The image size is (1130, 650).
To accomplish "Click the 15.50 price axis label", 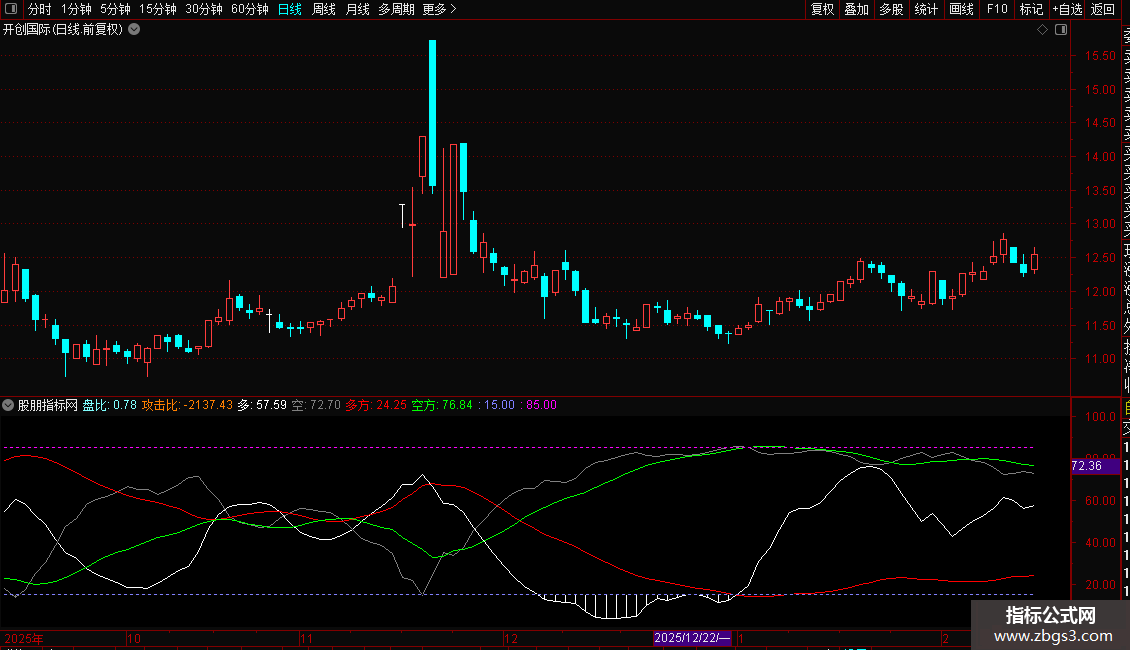I will coord(1100,55).
